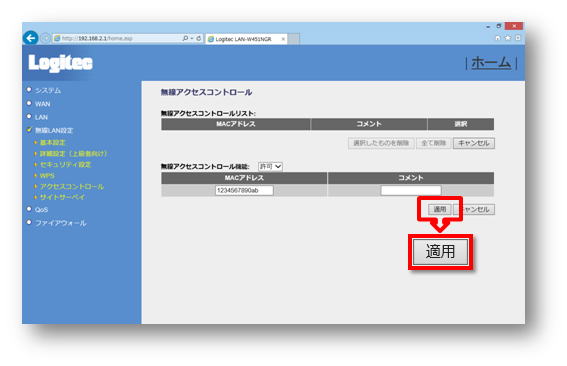Click the browser forward arrow button

click(x=45, y=38)
